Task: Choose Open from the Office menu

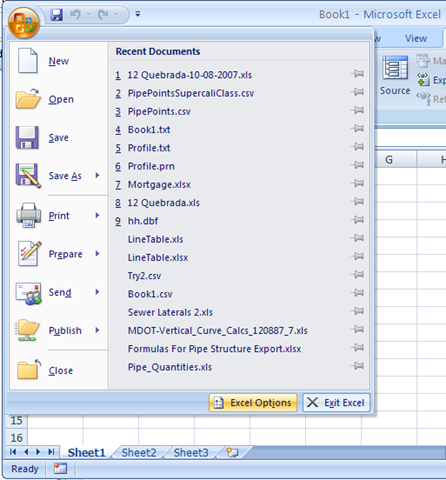Action: coord(59,99)
